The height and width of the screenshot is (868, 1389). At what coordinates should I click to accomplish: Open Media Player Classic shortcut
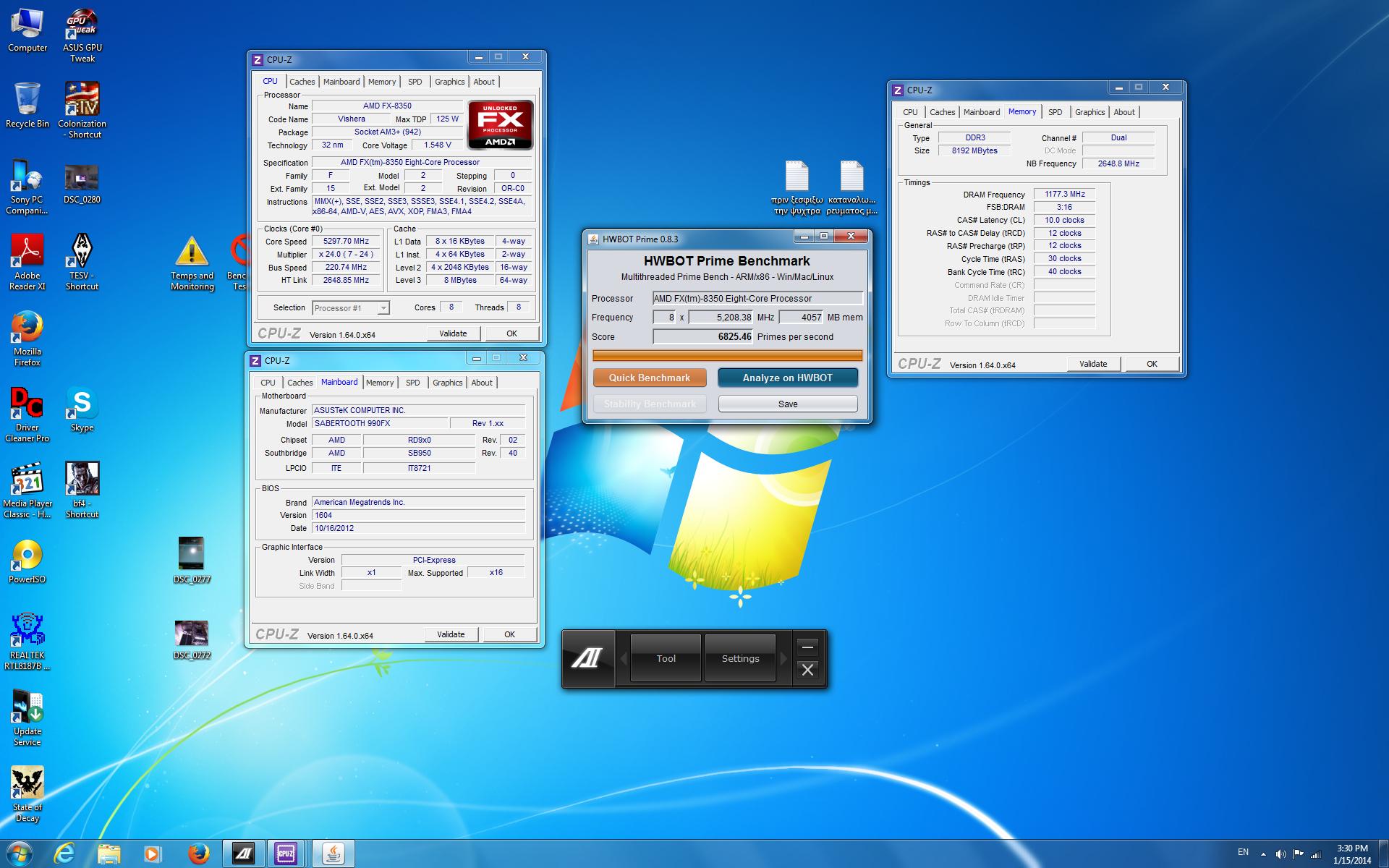coord(27,490)
